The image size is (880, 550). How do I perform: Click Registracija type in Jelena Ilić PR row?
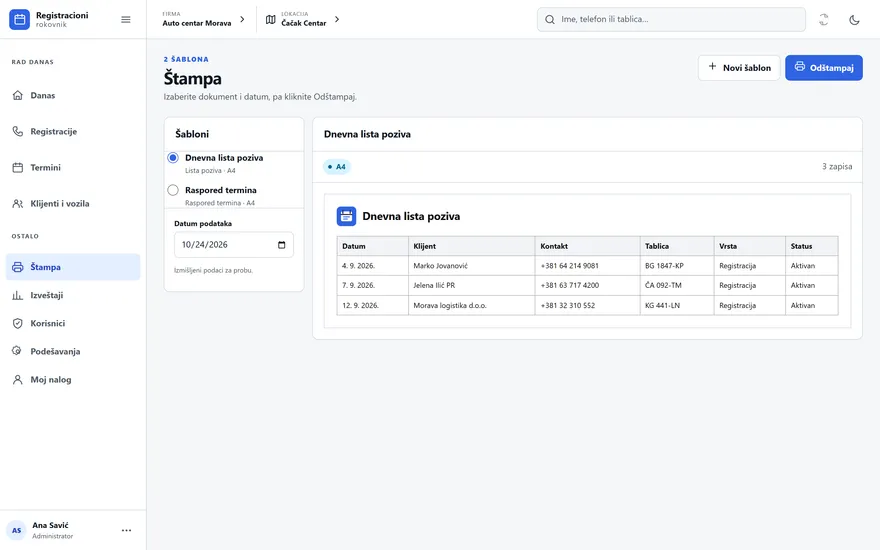[x=737, y=285]
